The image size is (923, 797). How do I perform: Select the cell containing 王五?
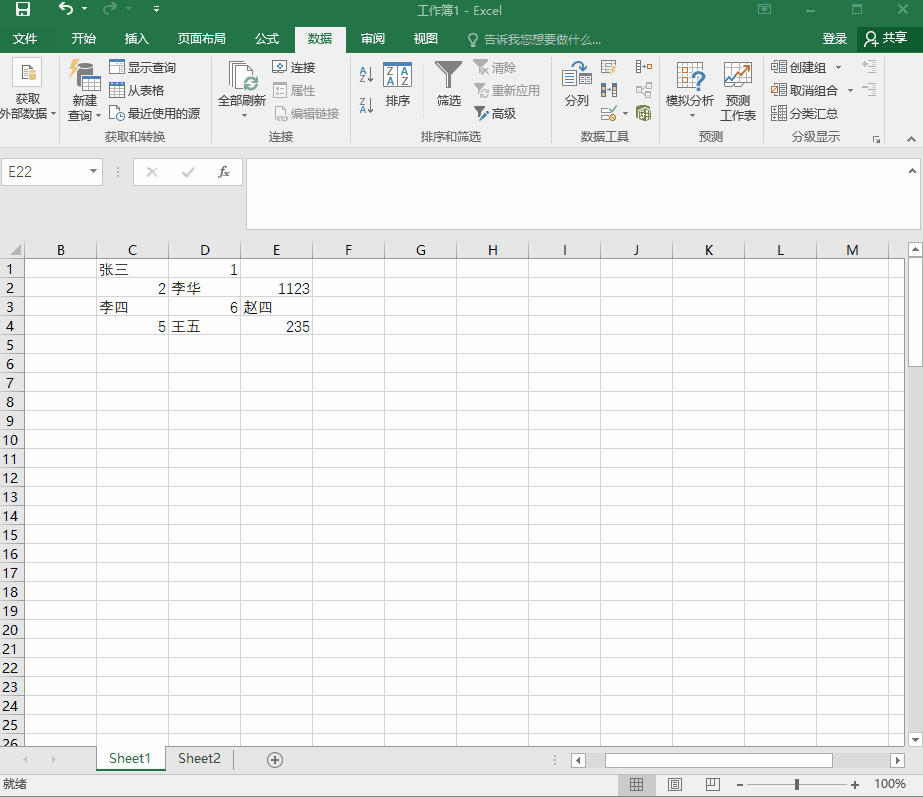pyautogui.click(x=204, y=327)
